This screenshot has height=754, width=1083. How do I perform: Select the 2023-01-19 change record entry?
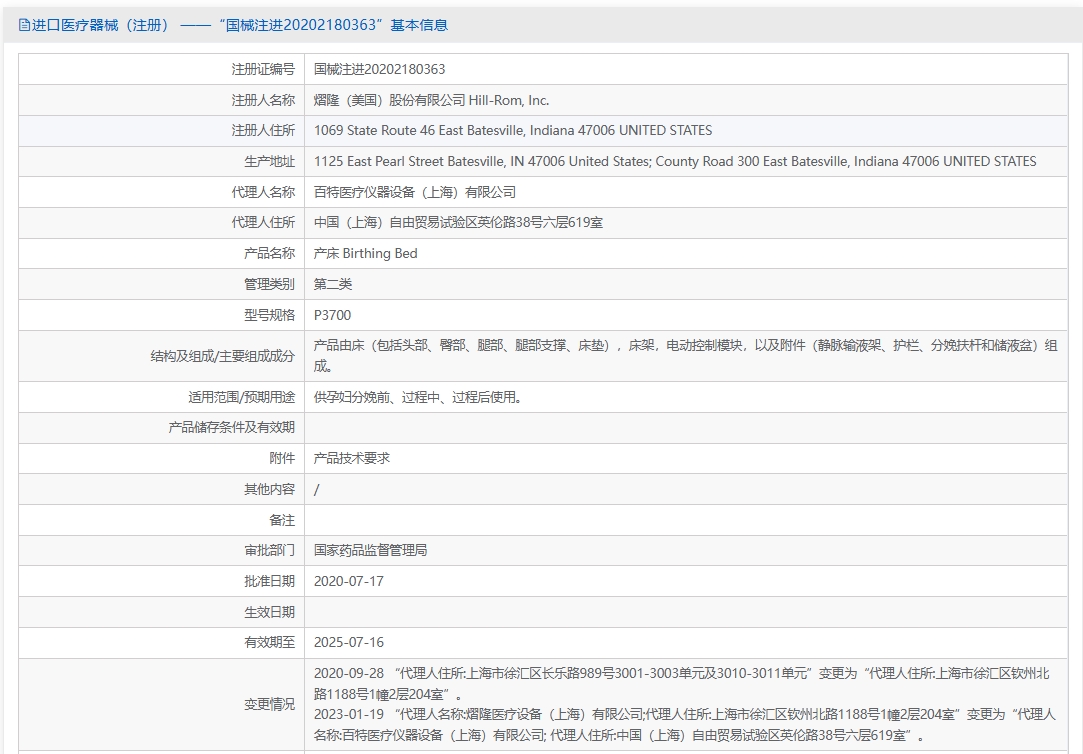click(684, 725)
